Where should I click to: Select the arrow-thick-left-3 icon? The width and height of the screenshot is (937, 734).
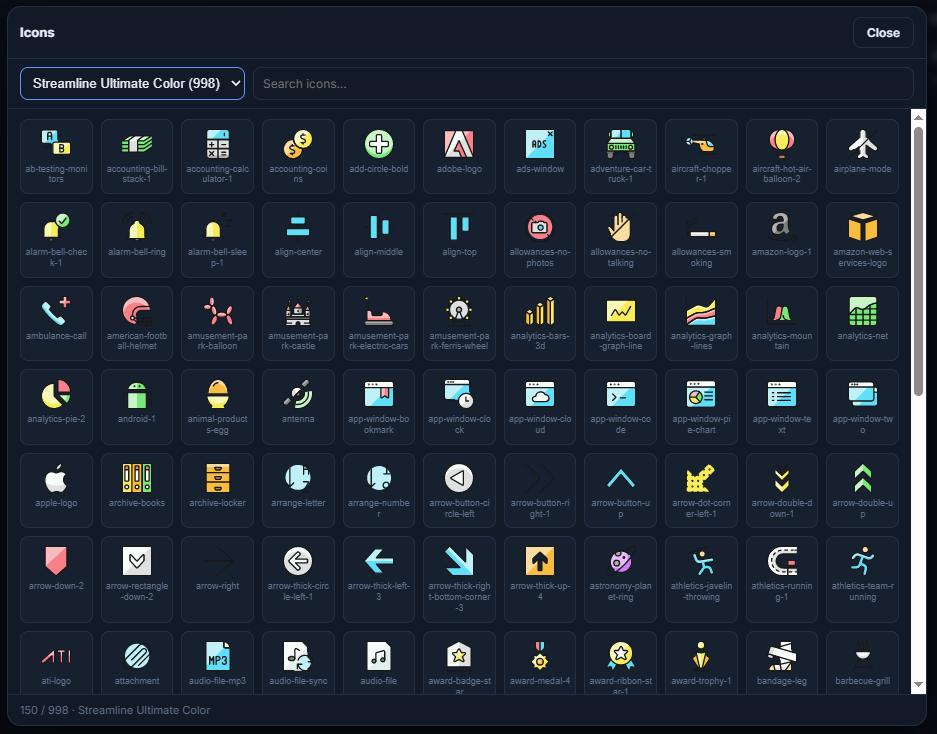point(379,579)
